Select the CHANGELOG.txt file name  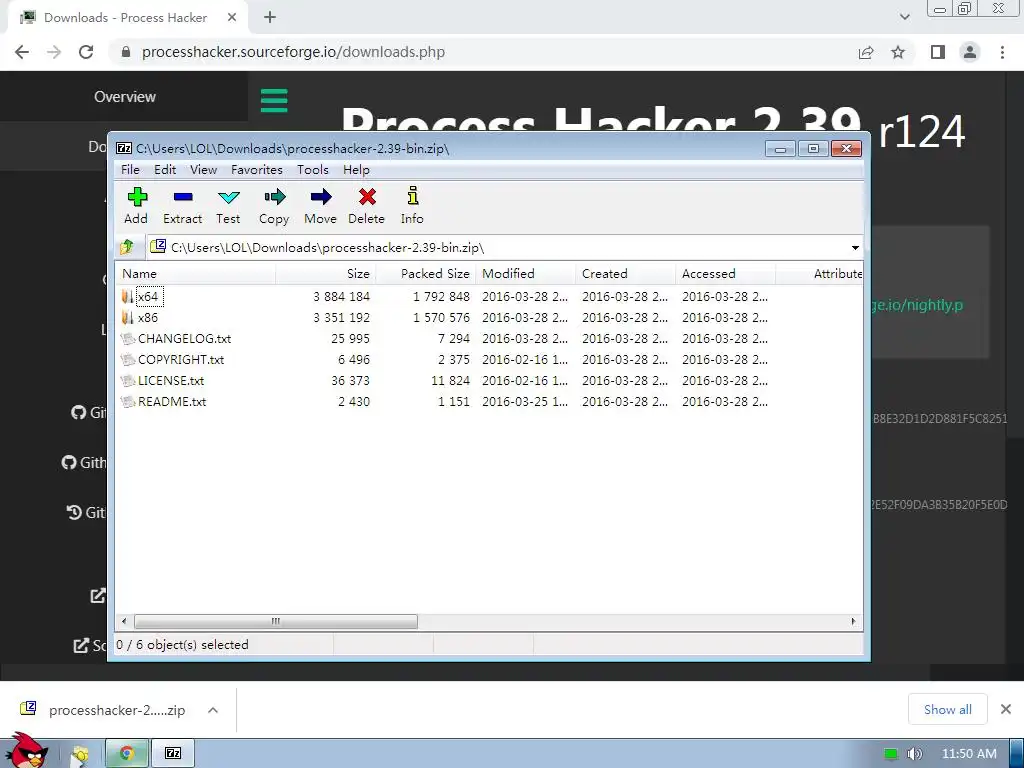click(x=184, y=338)
